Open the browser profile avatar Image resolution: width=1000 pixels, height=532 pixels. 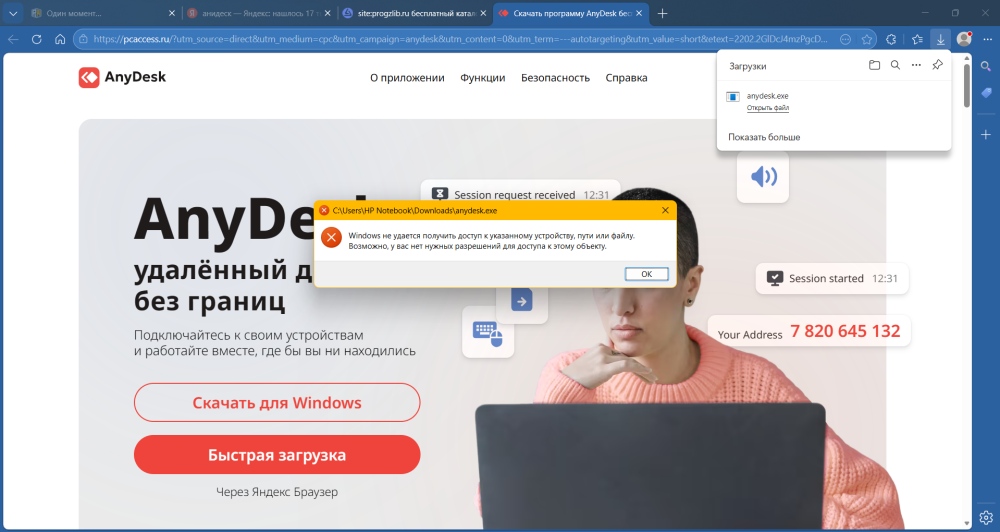click(x=964, y=39)
